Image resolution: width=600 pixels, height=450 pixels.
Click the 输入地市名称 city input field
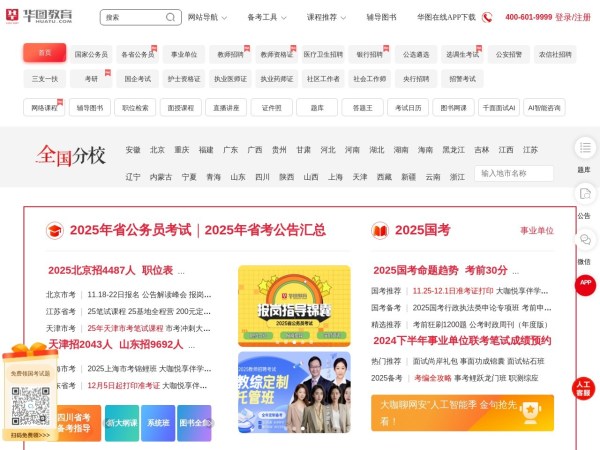[x=514, y=173]
